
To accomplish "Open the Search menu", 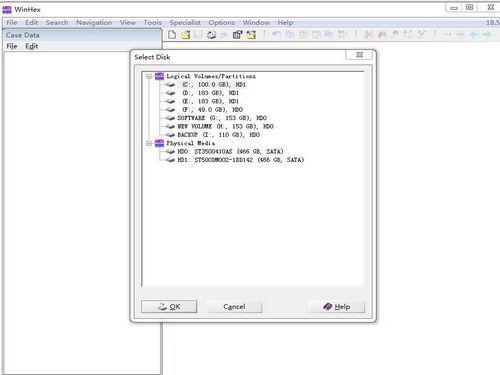I will [57, 22].
